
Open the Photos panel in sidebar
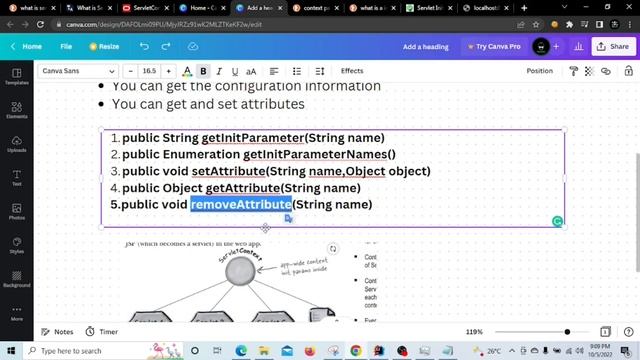click(17, 212)
